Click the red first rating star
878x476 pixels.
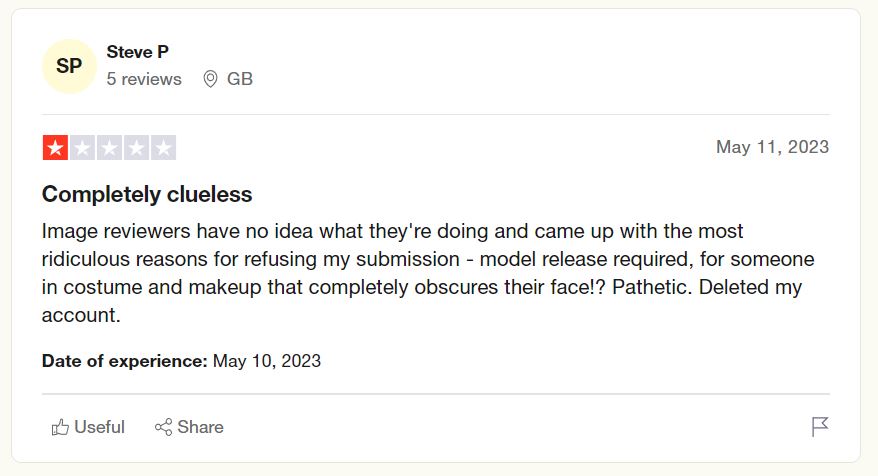[55, 148]
